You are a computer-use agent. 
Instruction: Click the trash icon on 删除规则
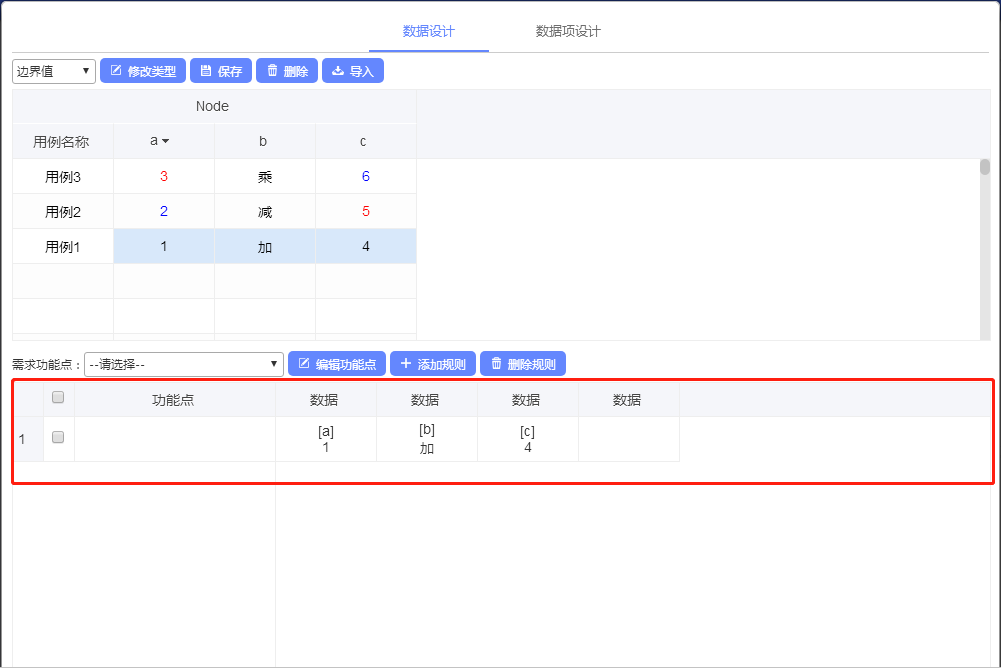(496, 364)
